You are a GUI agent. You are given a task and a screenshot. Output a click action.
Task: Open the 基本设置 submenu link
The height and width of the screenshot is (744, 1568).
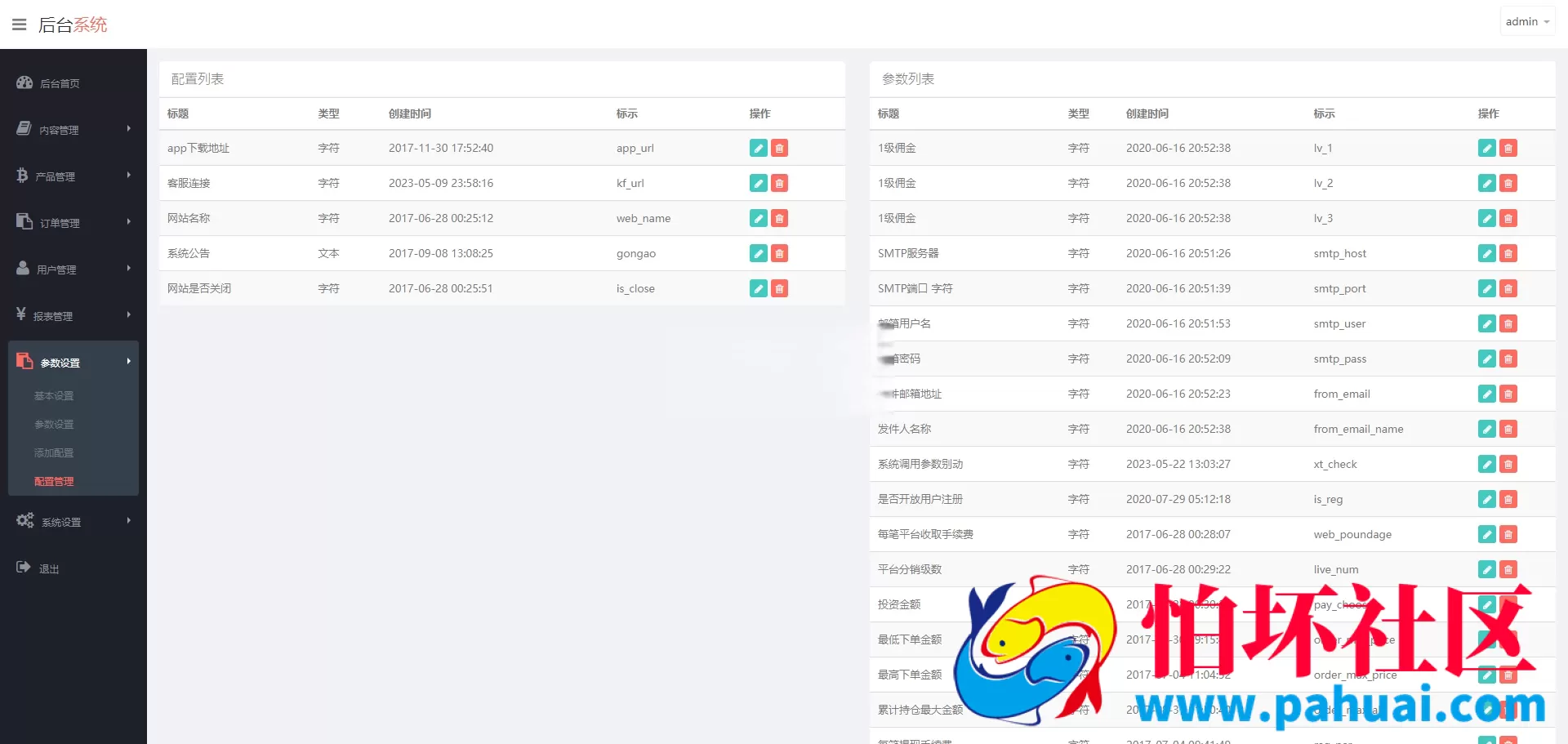tap(54, 396)
